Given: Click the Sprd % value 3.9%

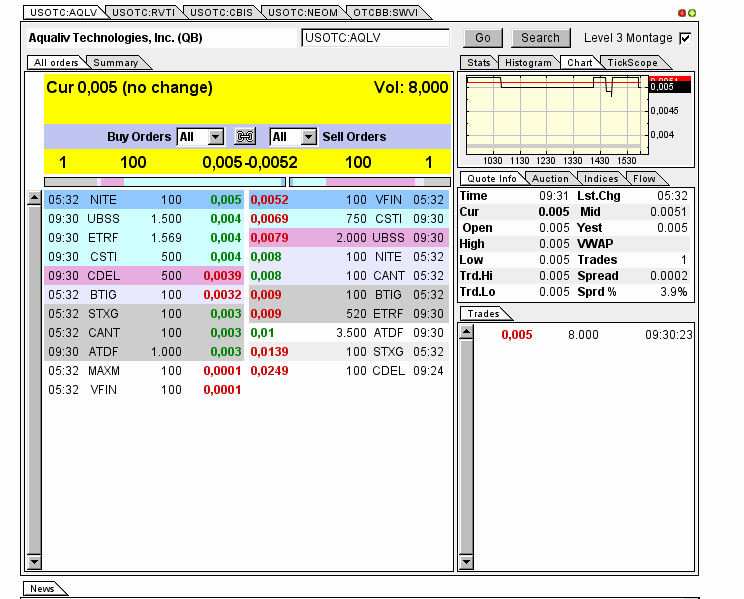Looking at the screenshot, I should pos(674,292).
